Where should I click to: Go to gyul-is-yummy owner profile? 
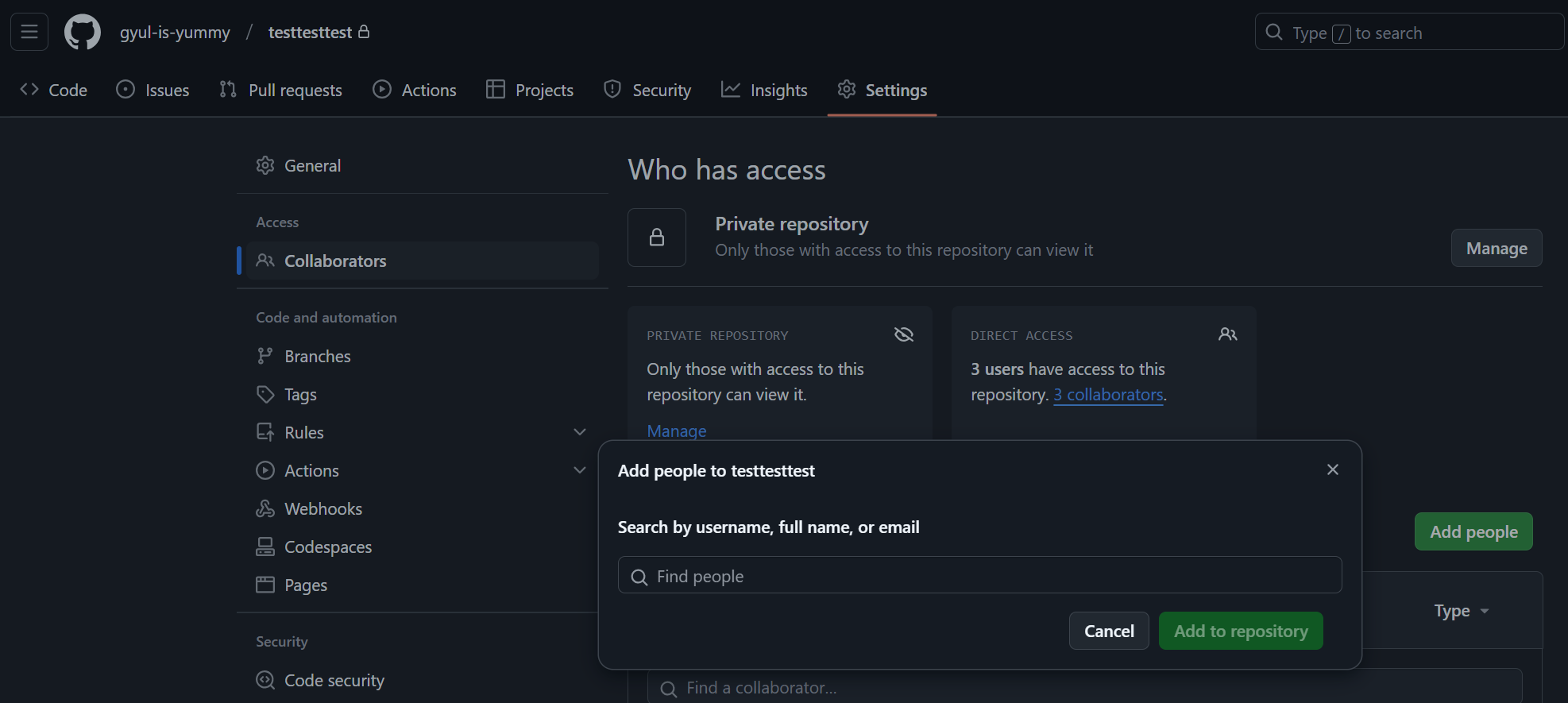(x=175, y=32)
